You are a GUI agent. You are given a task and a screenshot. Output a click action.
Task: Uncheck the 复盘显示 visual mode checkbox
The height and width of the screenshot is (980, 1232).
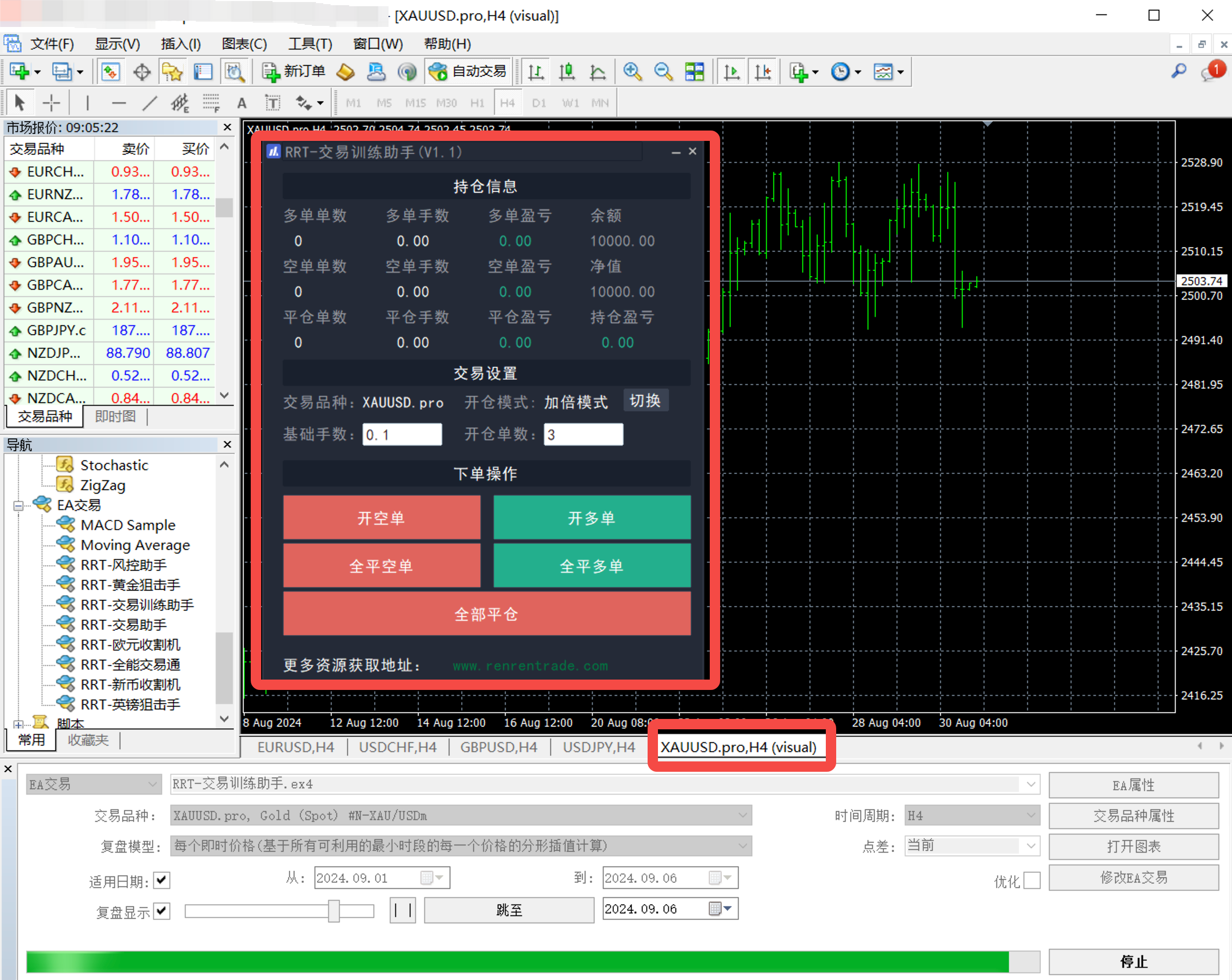pos(162,910)
